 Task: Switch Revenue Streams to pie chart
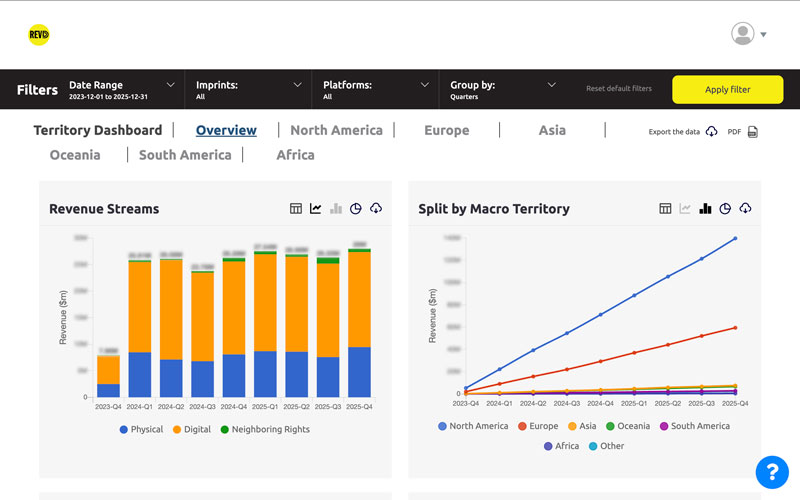(356, 209)
